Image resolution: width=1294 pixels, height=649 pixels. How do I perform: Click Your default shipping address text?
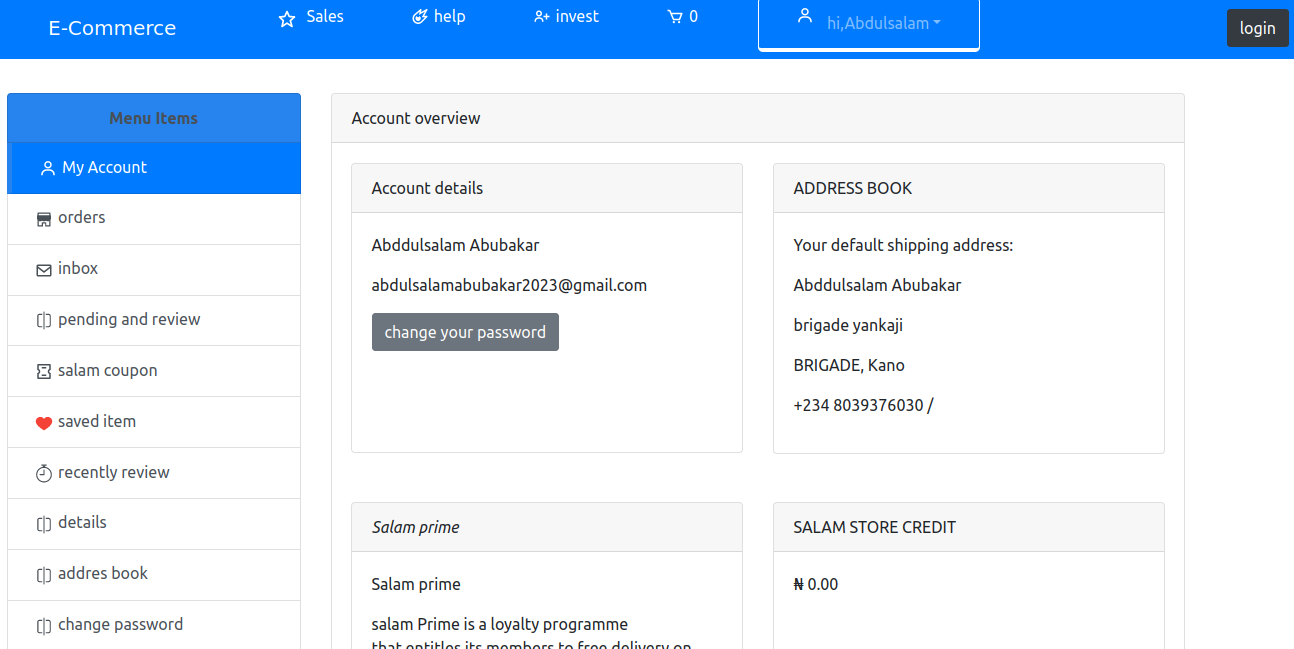tap(903, 245)
